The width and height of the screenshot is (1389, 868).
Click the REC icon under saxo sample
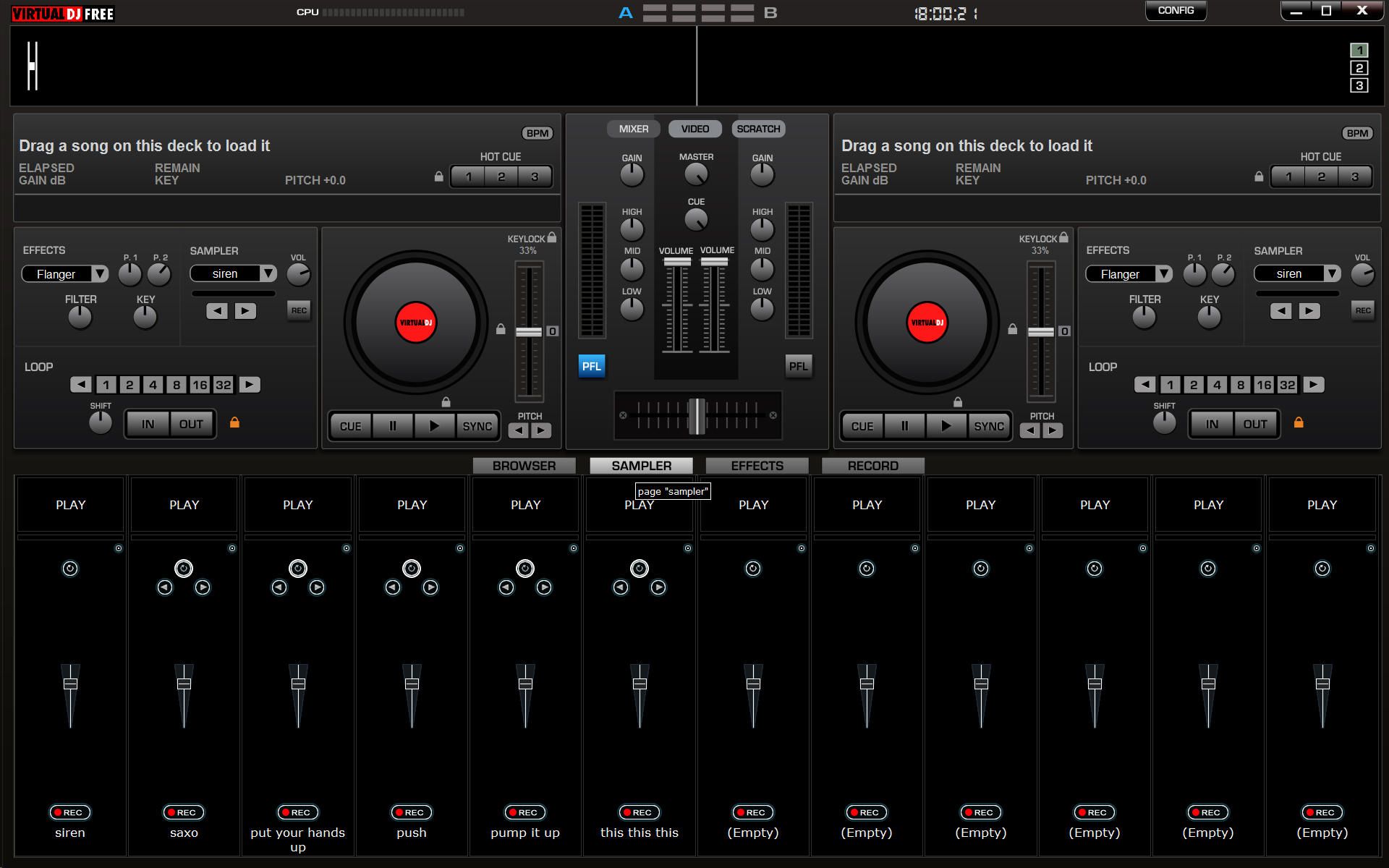click(184, 812)
